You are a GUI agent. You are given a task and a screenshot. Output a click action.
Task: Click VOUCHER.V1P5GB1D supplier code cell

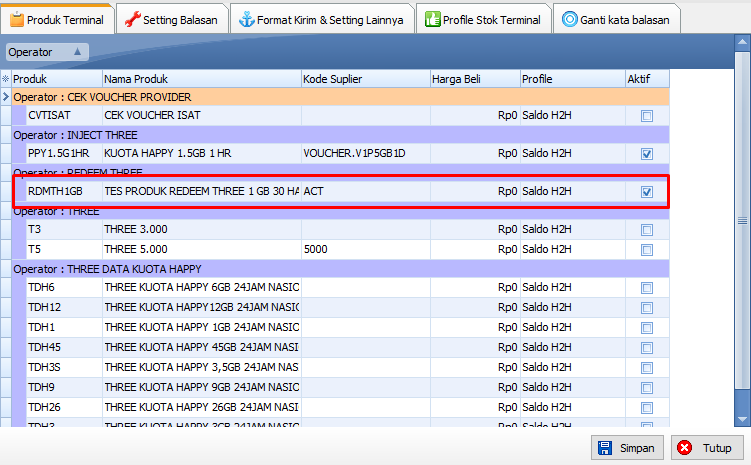tap(365, 153)
